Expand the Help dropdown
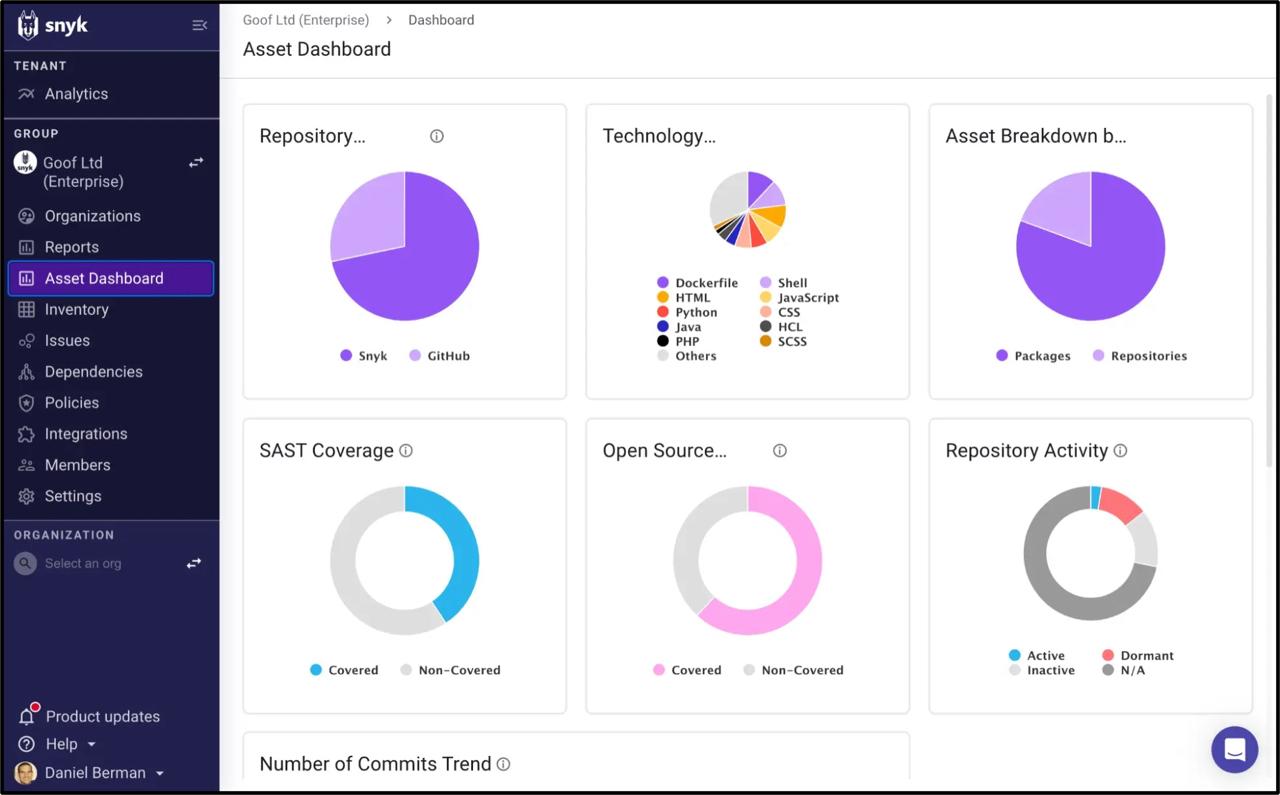Image resolution: width=1280 pixels, height=795 pixels. (71, 744)
